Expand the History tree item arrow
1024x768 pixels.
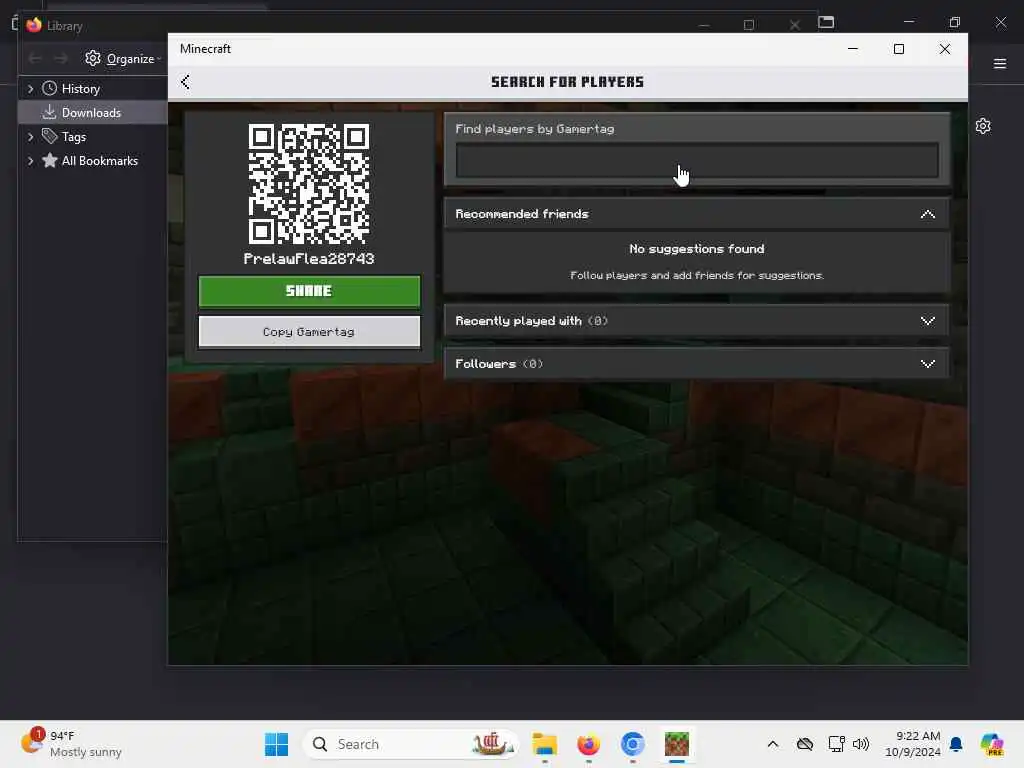30,89
